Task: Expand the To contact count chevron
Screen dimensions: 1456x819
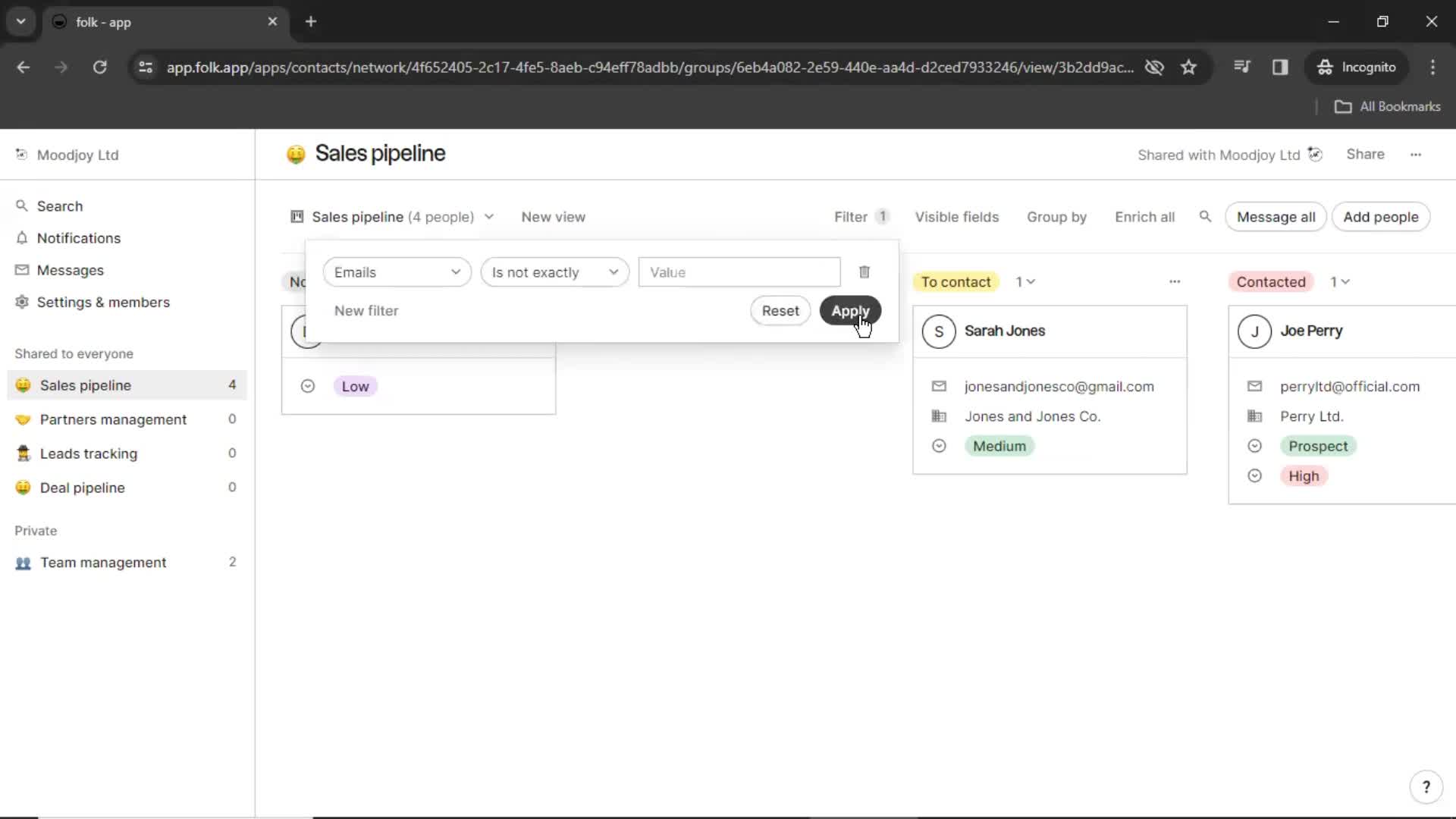Action: tap(1031, 282)
